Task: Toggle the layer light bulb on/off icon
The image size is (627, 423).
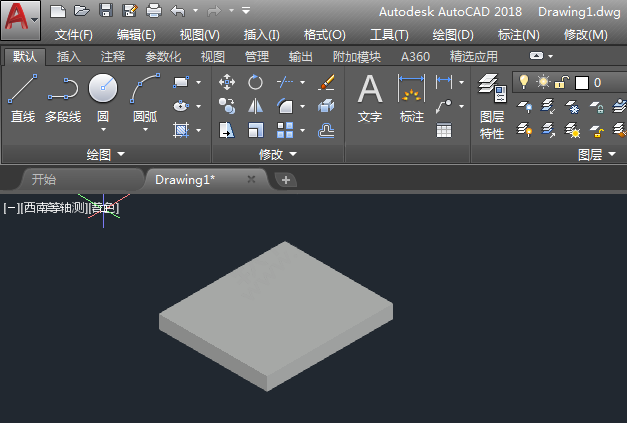Action: 523,82
